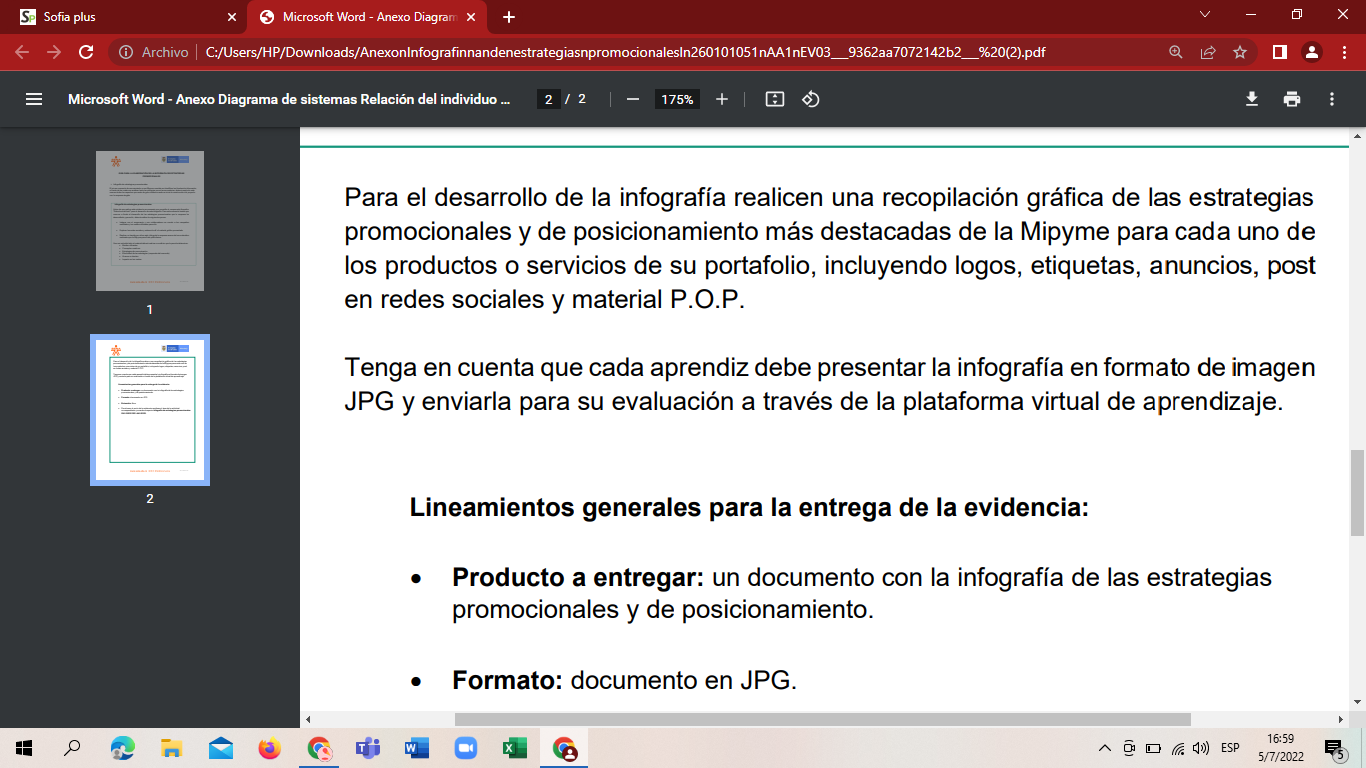The width and height of the screenshot is (1366, 768).
Task: Open the clock and date flyout
Action: click(x=1279, y=748)
